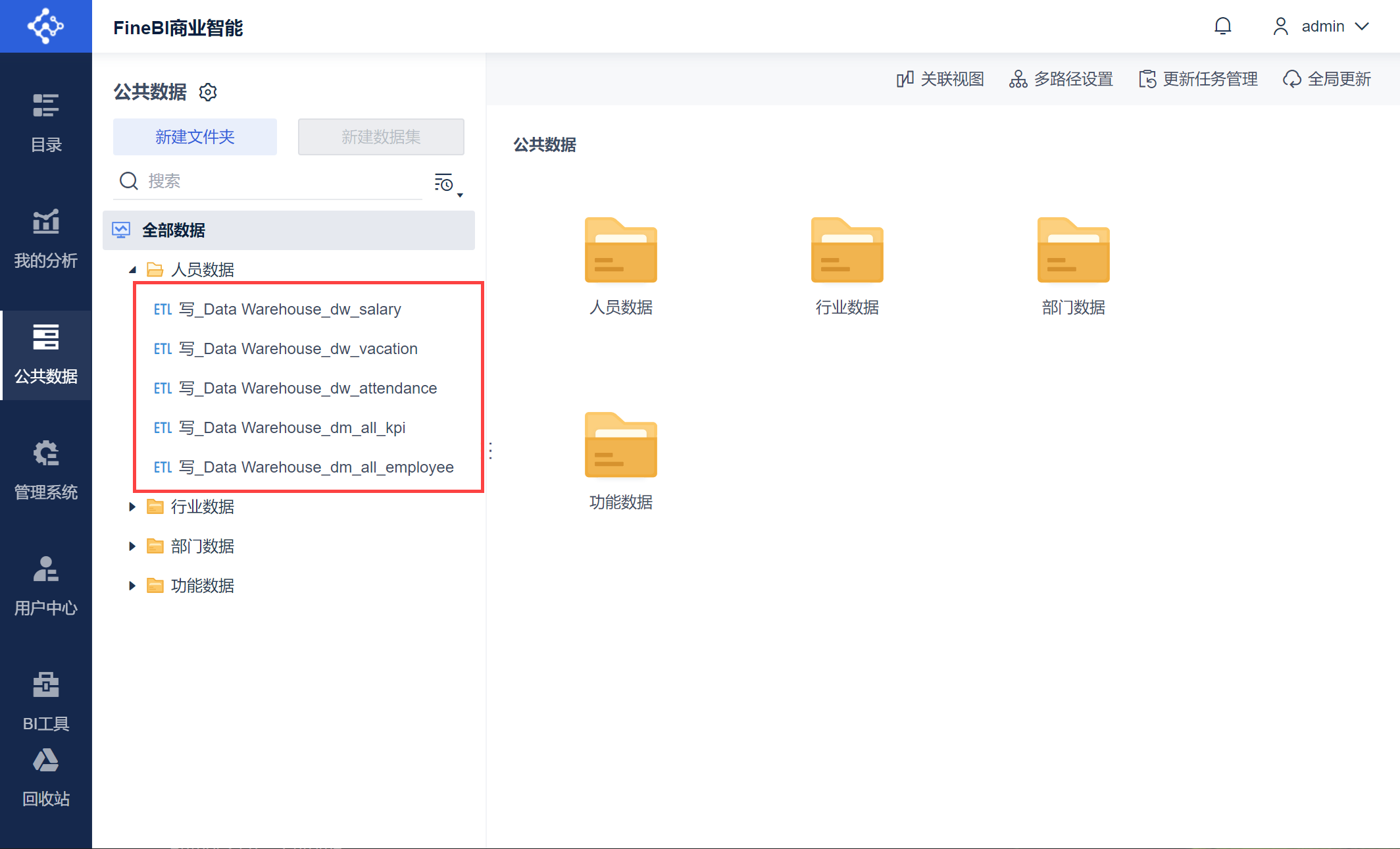Image resolution: width=1400 pixels, height=849 pixels.
Task: Open 更新任务管理 update task management
Action: [1198, 79]
